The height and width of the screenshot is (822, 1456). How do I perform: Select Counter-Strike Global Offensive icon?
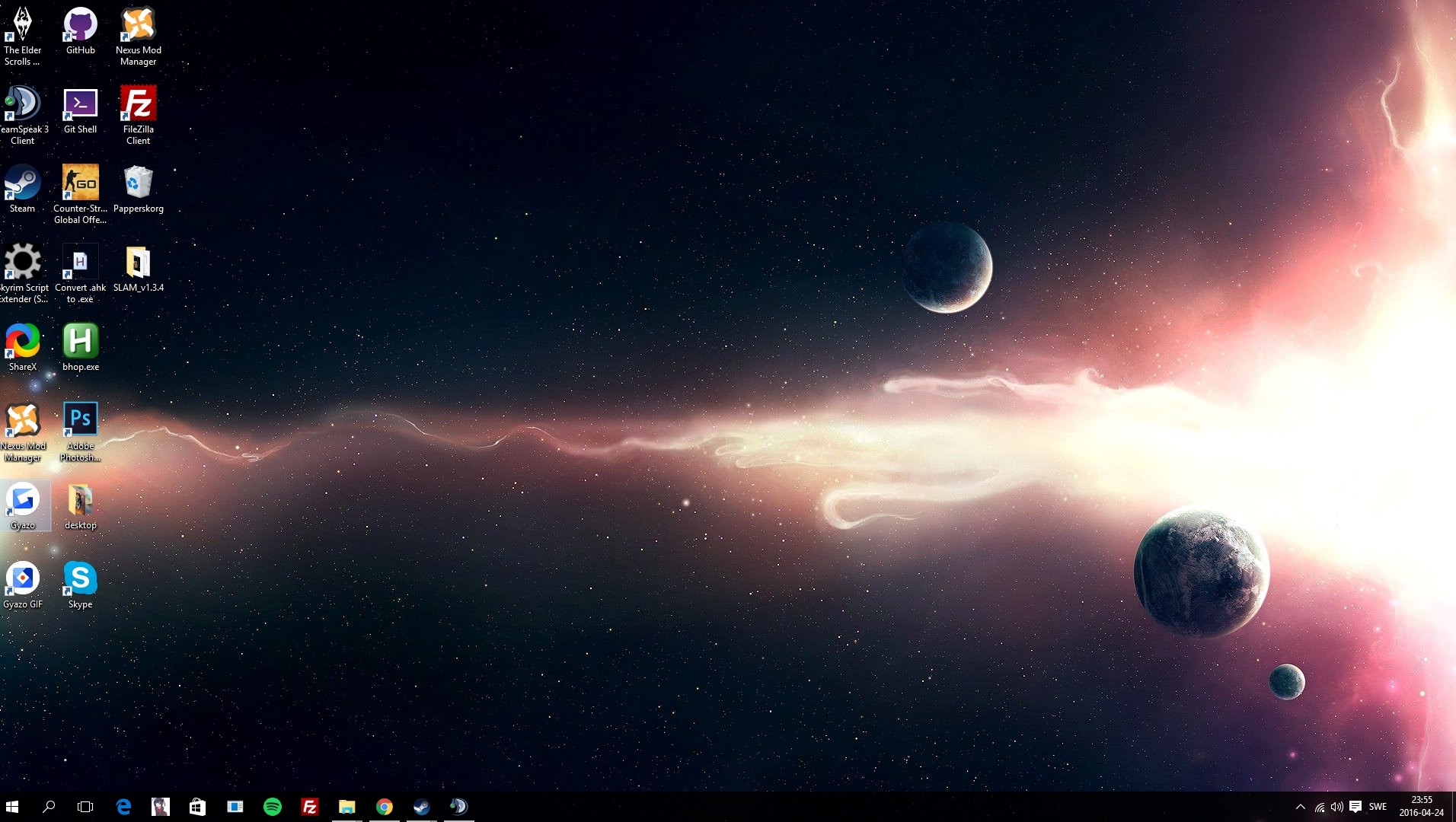(x=81, y=194)
